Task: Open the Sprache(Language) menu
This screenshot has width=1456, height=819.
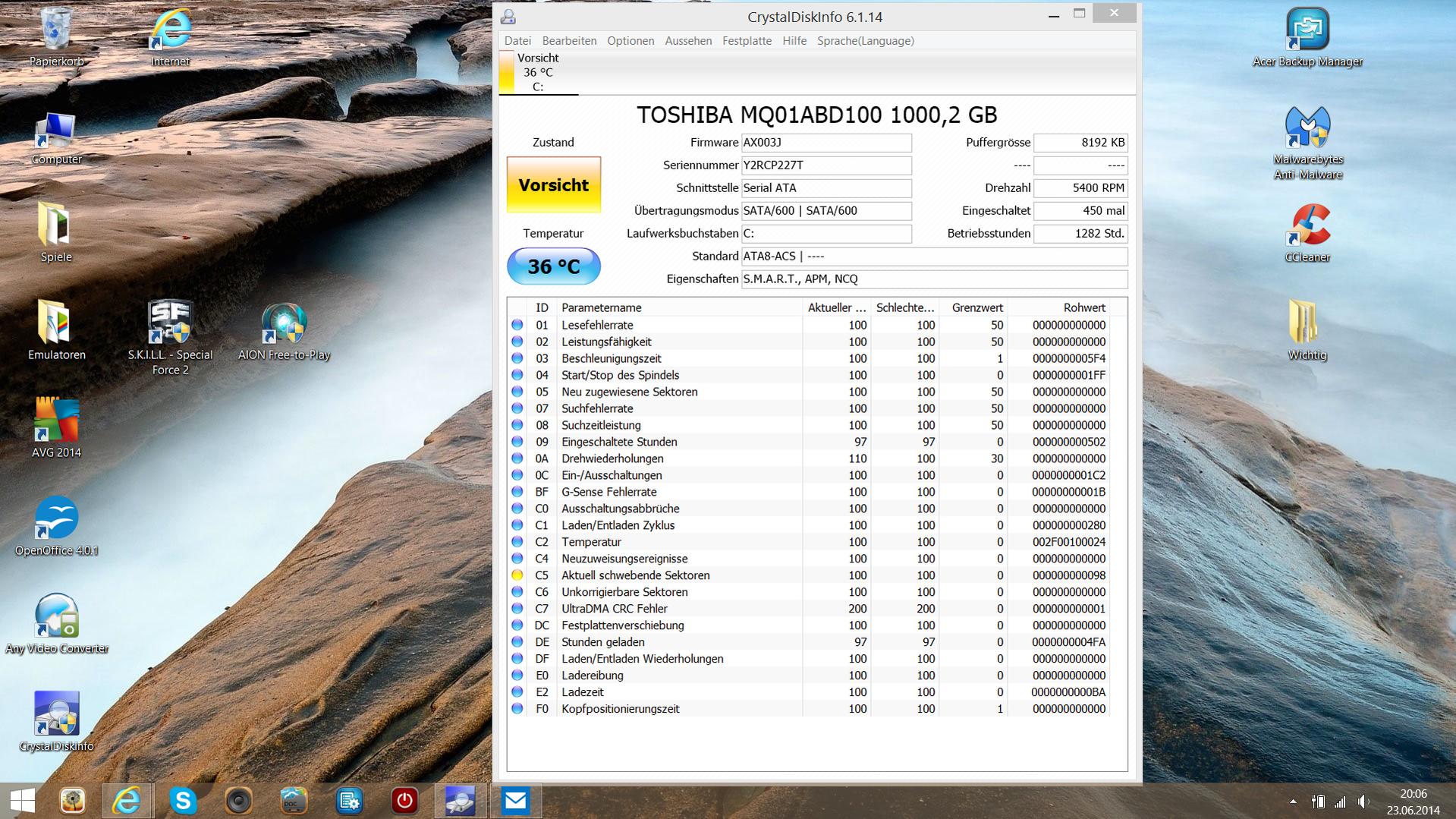Action: [865, 41]
